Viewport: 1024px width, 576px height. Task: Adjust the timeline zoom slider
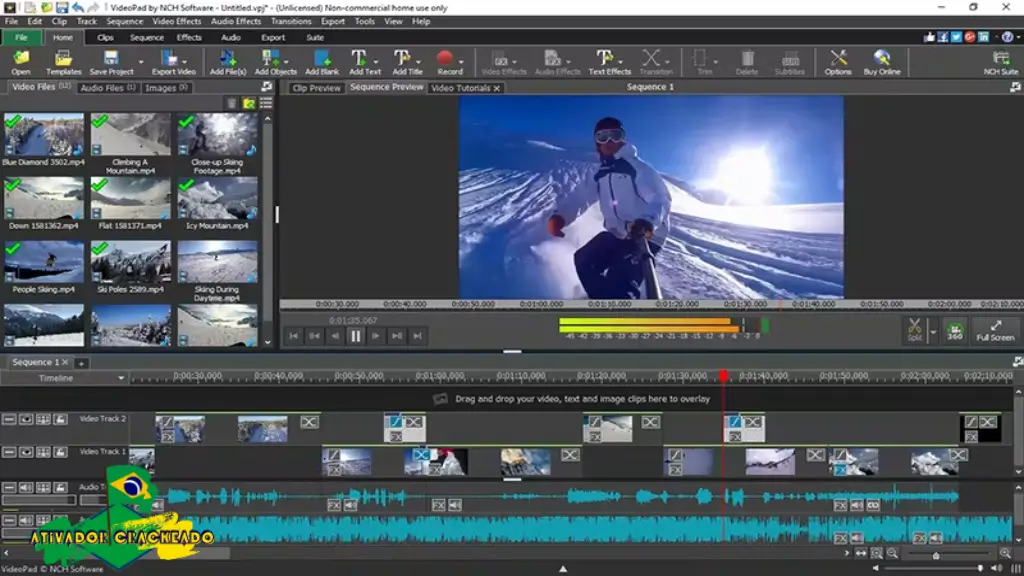point(936,554)
